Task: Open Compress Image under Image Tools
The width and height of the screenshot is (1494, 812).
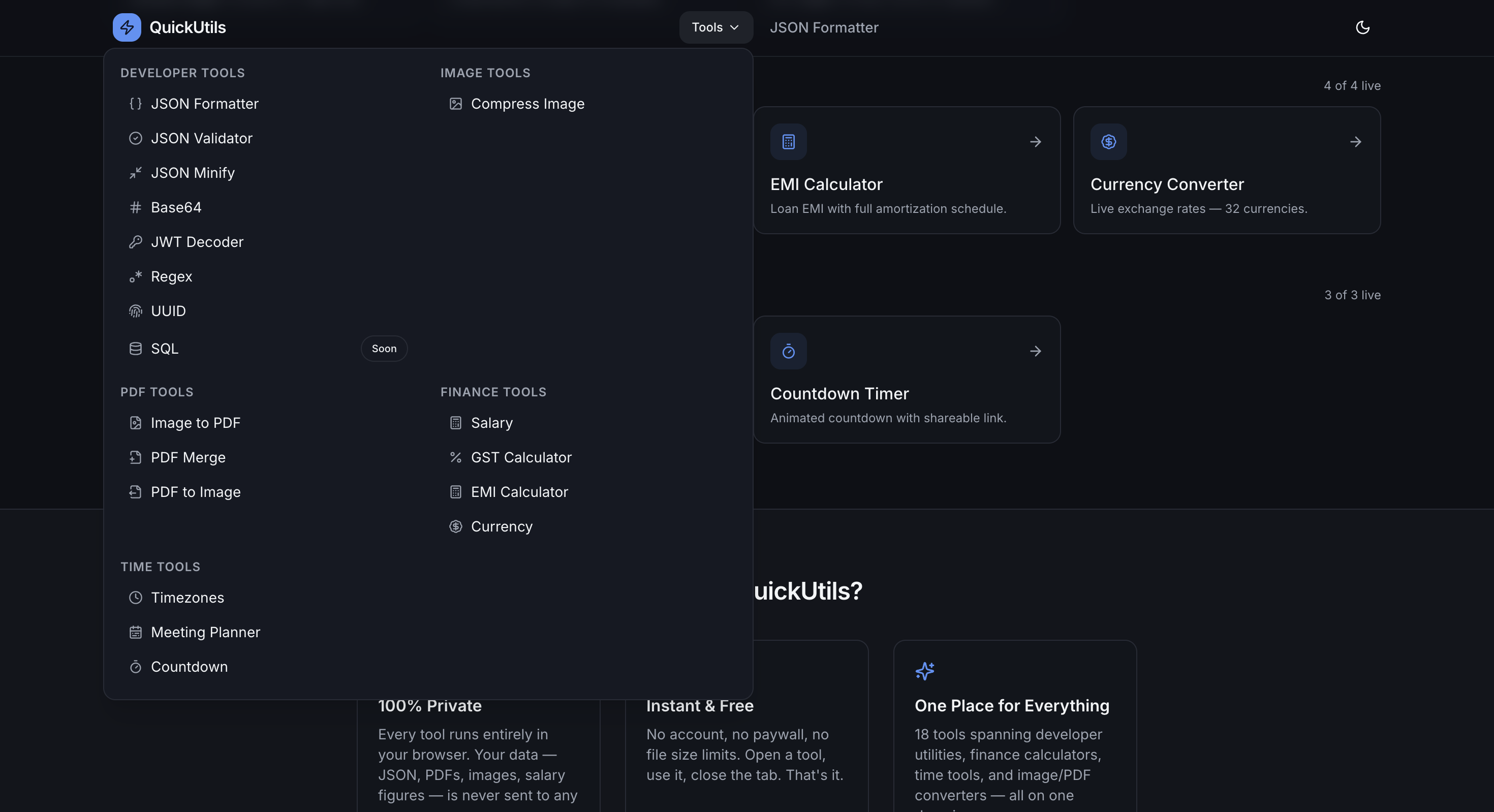Action: (587, 104)
